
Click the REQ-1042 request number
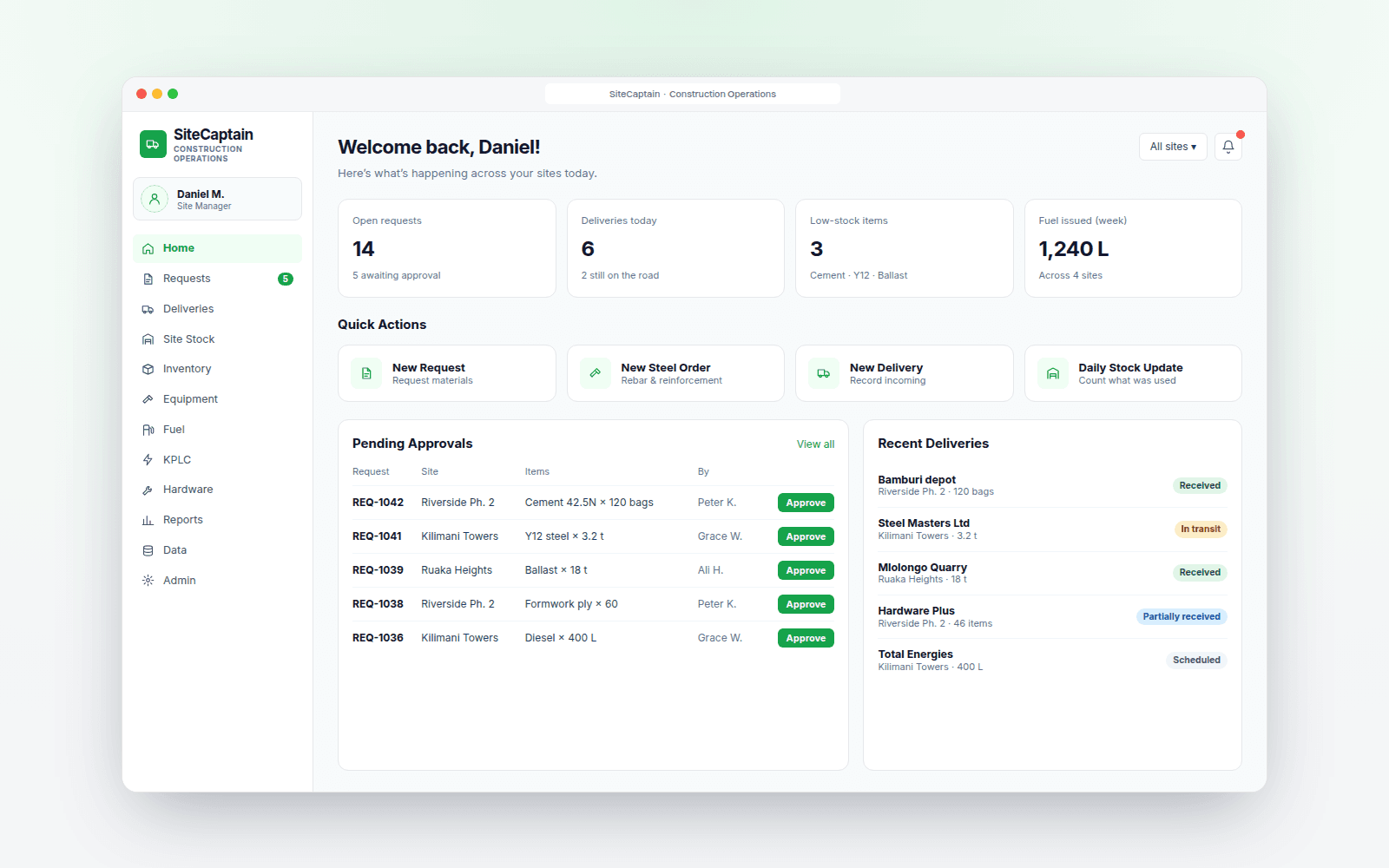point(378,503)
